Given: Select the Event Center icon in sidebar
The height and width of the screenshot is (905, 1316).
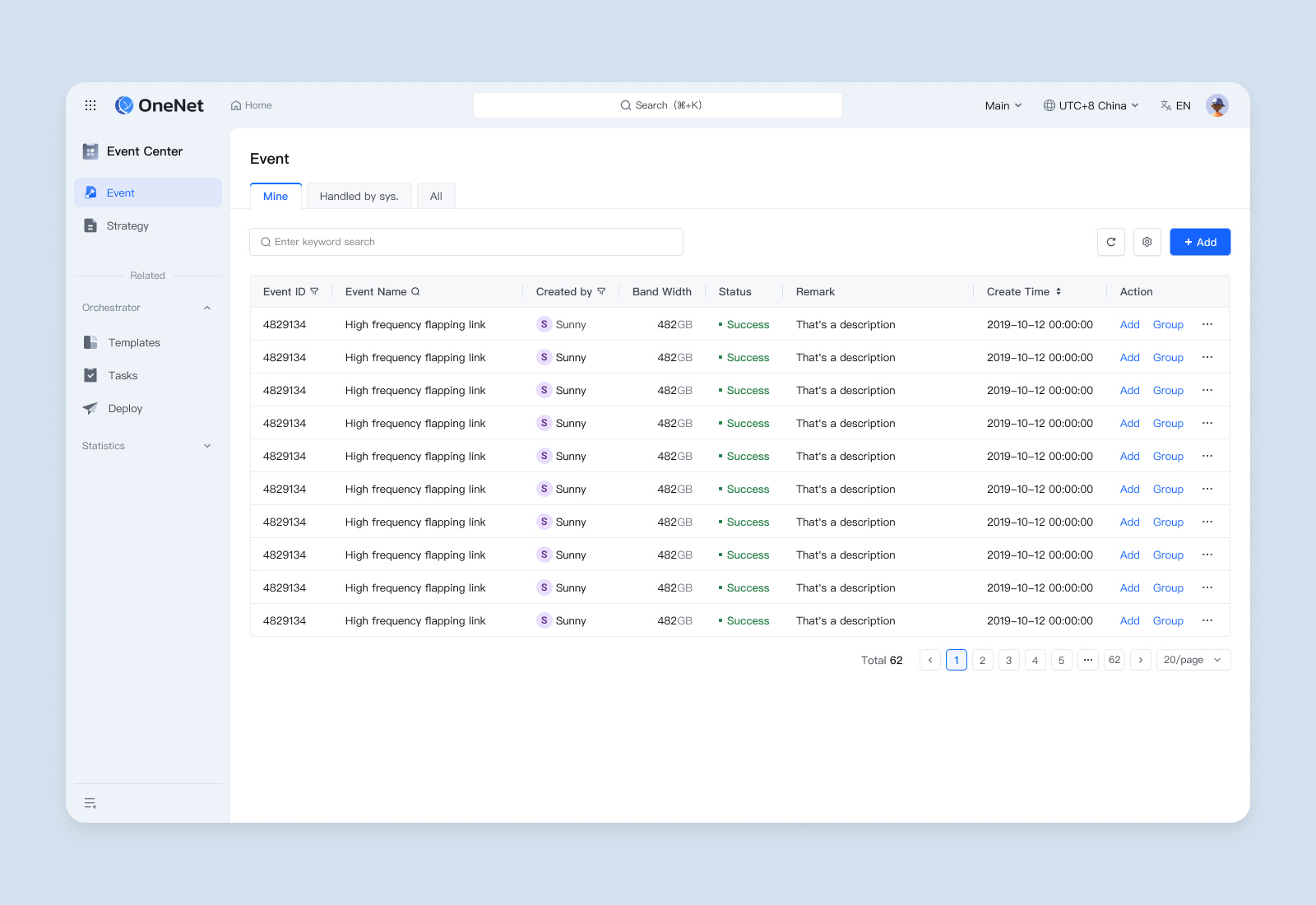Looking at the screenshot, I should [90, 151].
